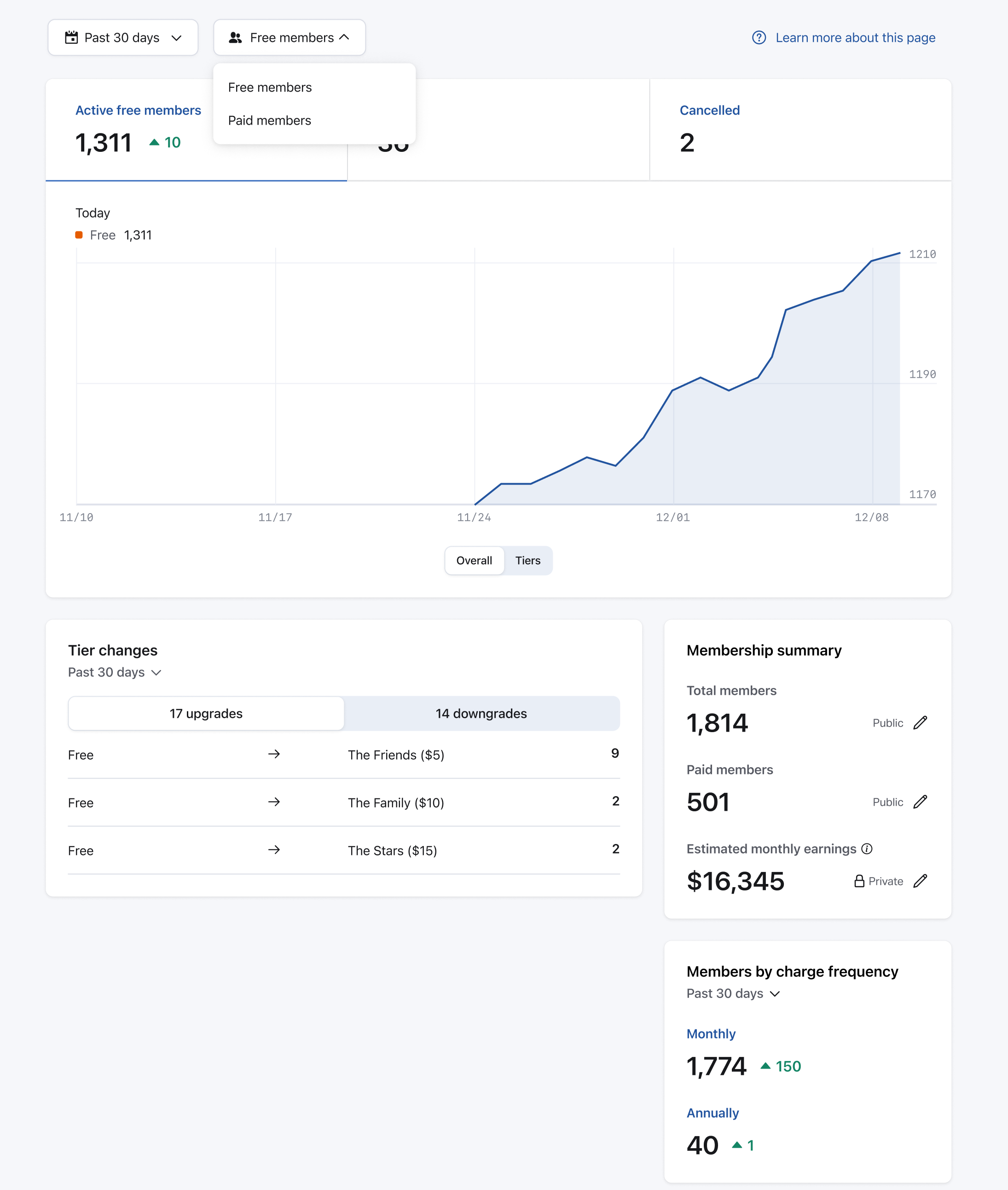Click the orange Free legend swatch
Screen dimensions: 1008x1190
pos(79,235)
